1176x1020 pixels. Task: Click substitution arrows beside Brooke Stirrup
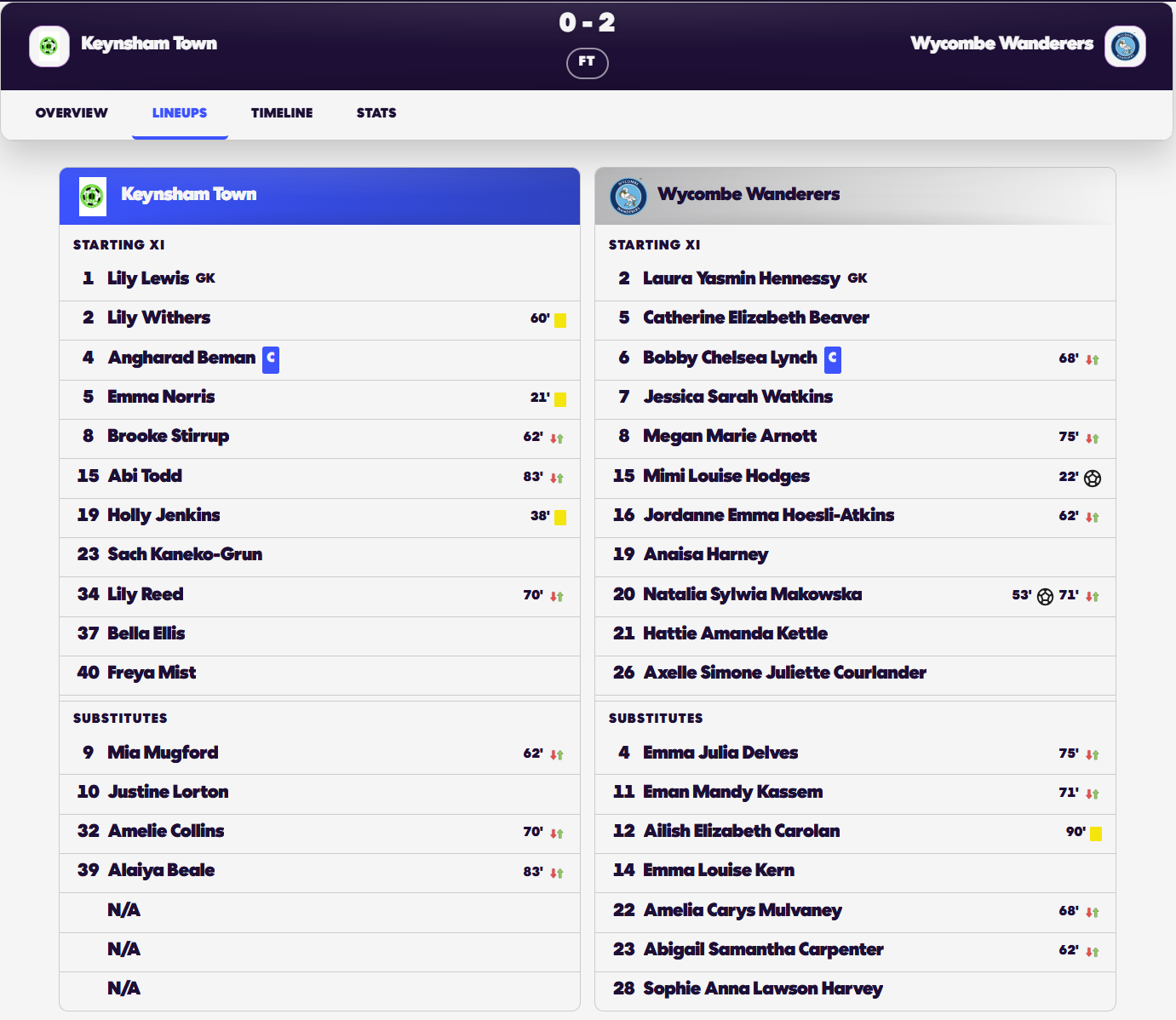[557, 438]
